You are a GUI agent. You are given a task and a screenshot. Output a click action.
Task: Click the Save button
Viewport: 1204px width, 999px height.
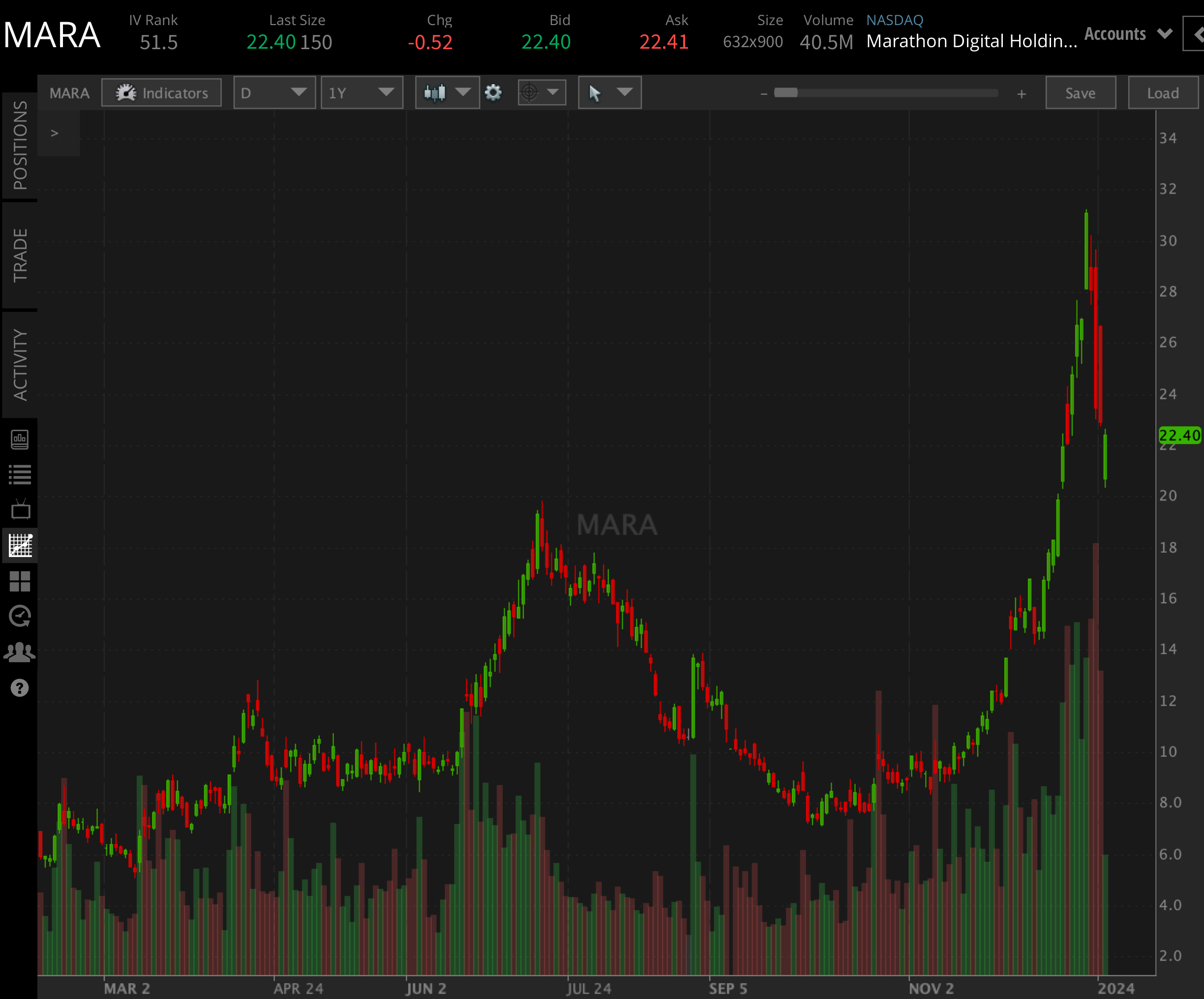[1080, 92]
